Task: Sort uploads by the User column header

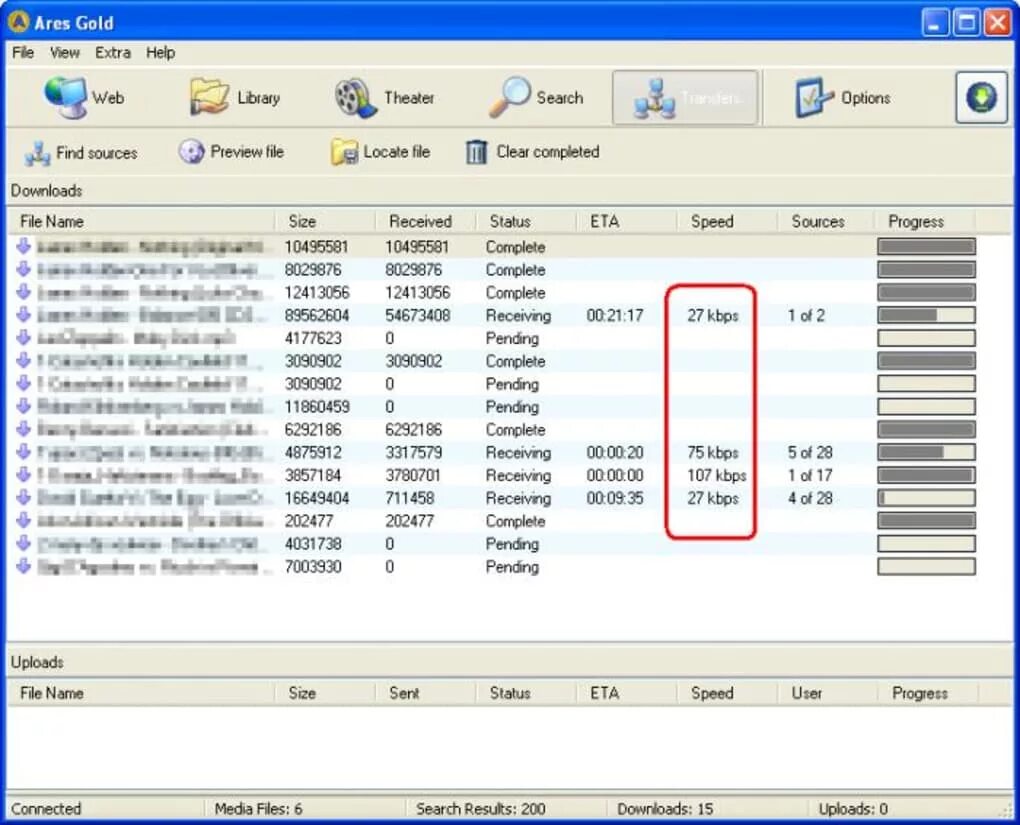Action: 827,693
